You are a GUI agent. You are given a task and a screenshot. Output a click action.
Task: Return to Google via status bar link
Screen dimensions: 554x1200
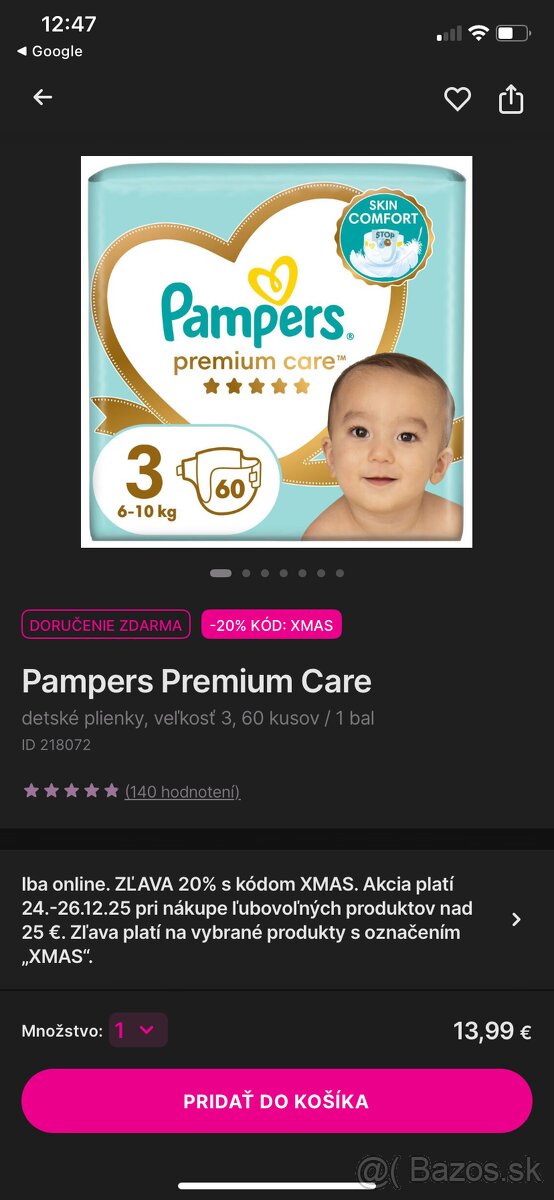click(x=50, y=51)
